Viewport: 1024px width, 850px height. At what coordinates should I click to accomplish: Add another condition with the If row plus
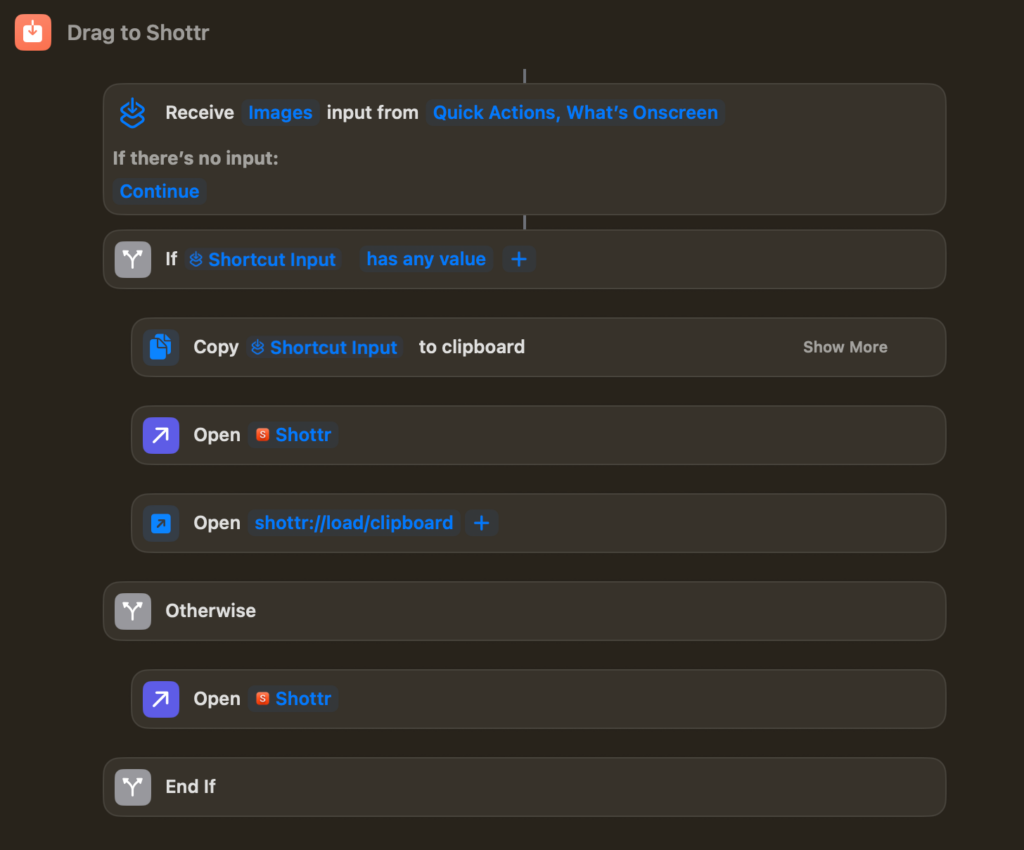point(519,259)
